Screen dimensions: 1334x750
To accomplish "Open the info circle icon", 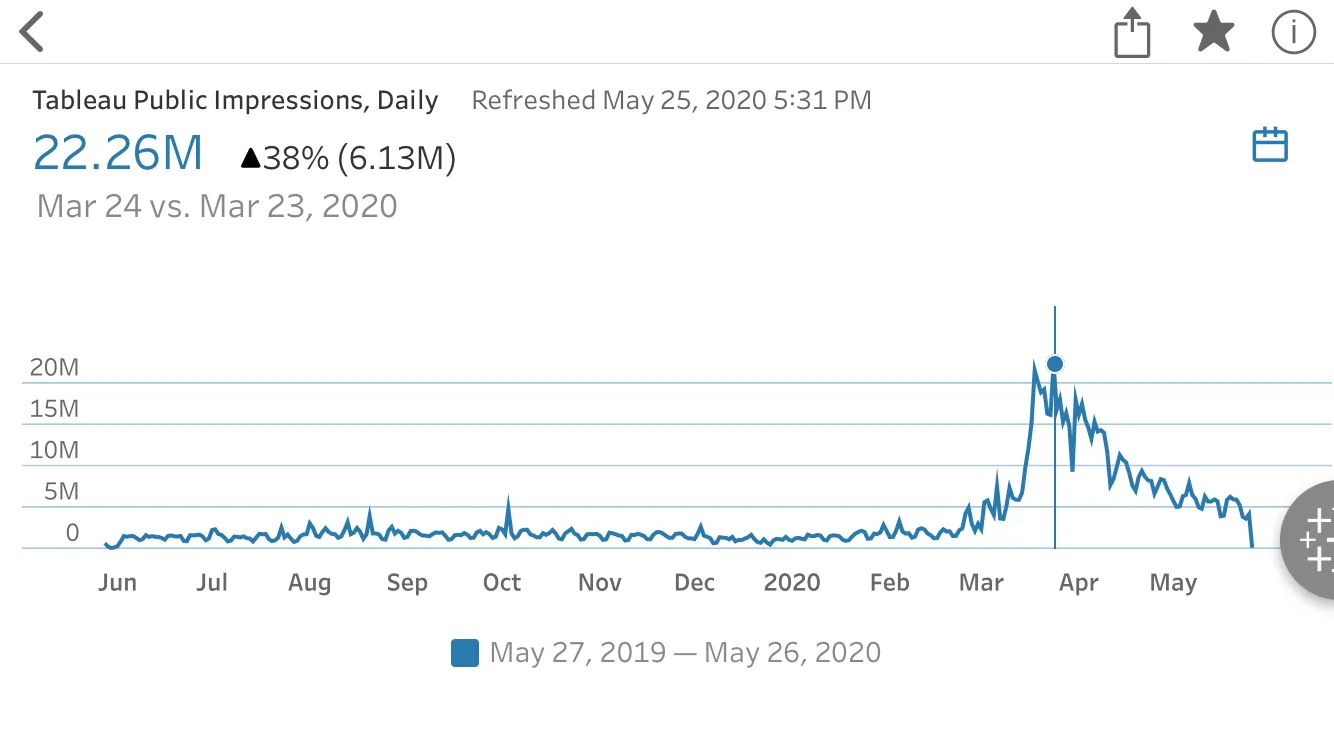I will 1293,33.
